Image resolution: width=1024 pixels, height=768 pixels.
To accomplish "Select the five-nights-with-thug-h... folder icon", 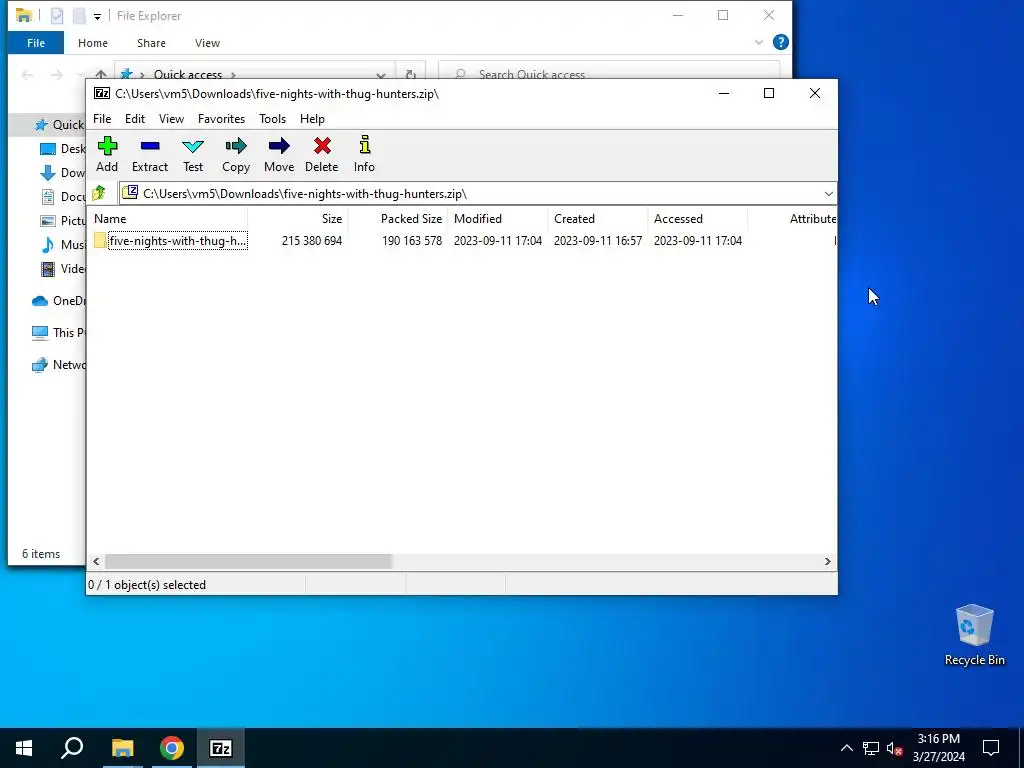I will tap(100, 240).
